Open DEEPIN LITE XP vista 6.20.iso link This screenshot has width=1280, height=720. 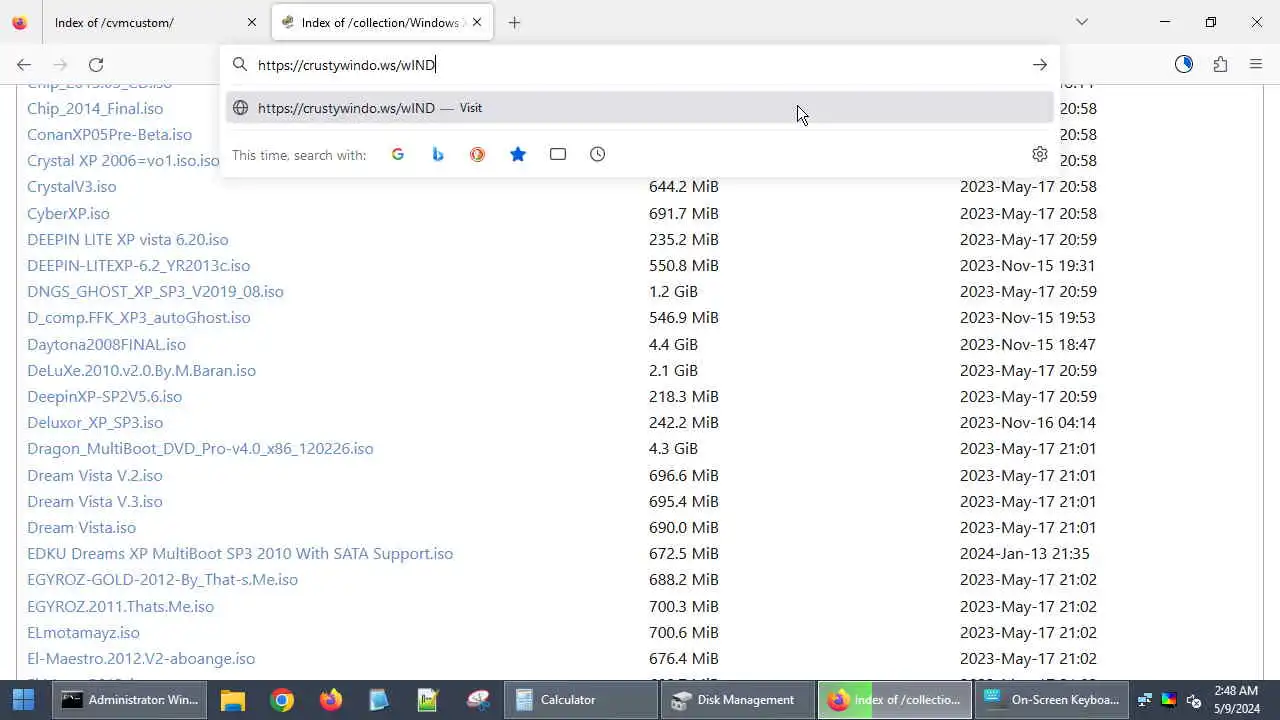128,239
